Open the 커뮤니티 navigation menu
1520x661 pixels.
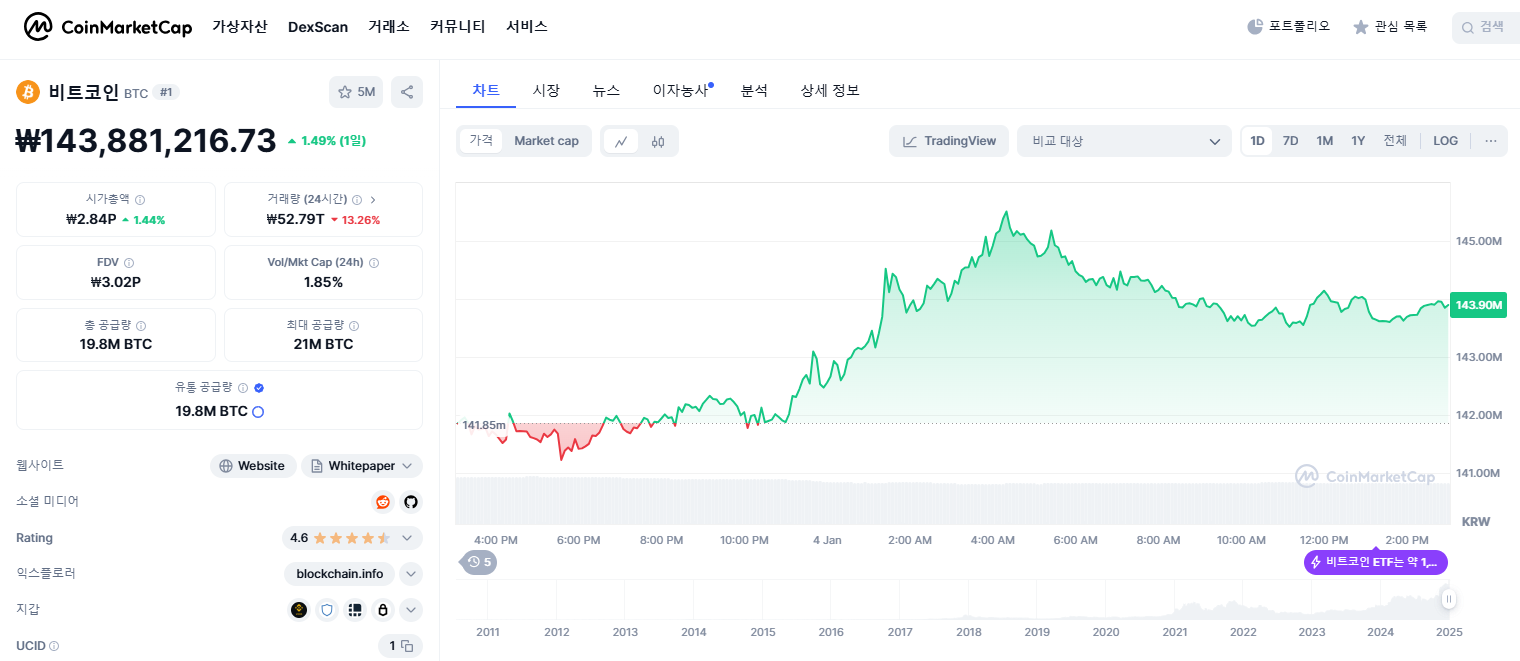[458, 27]
